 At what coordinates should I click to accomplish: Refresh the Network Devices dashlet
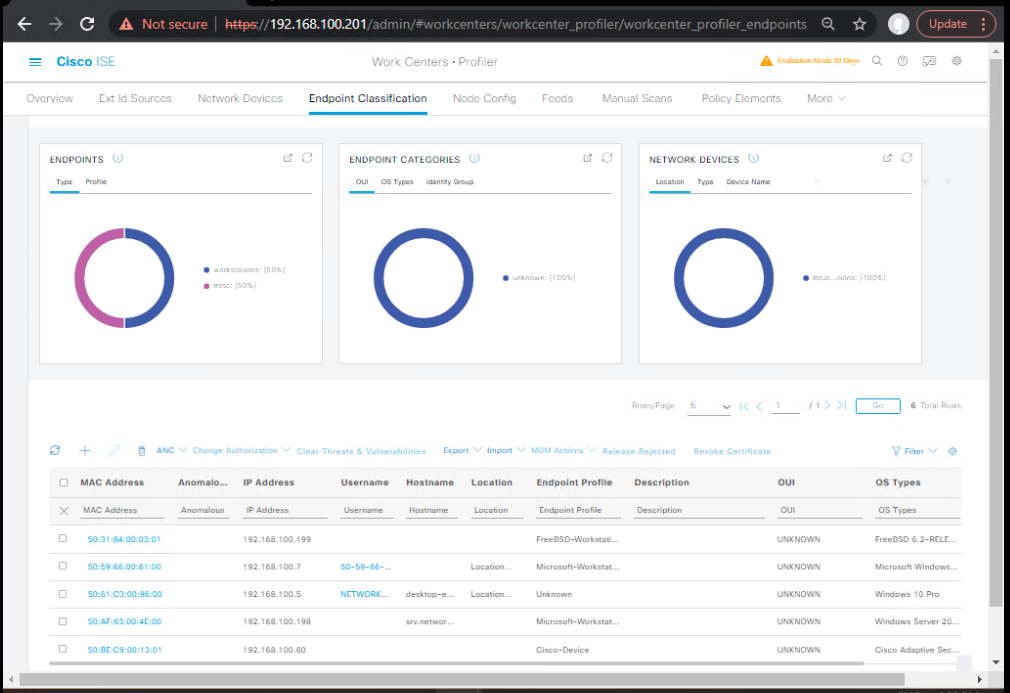point(907,158)
